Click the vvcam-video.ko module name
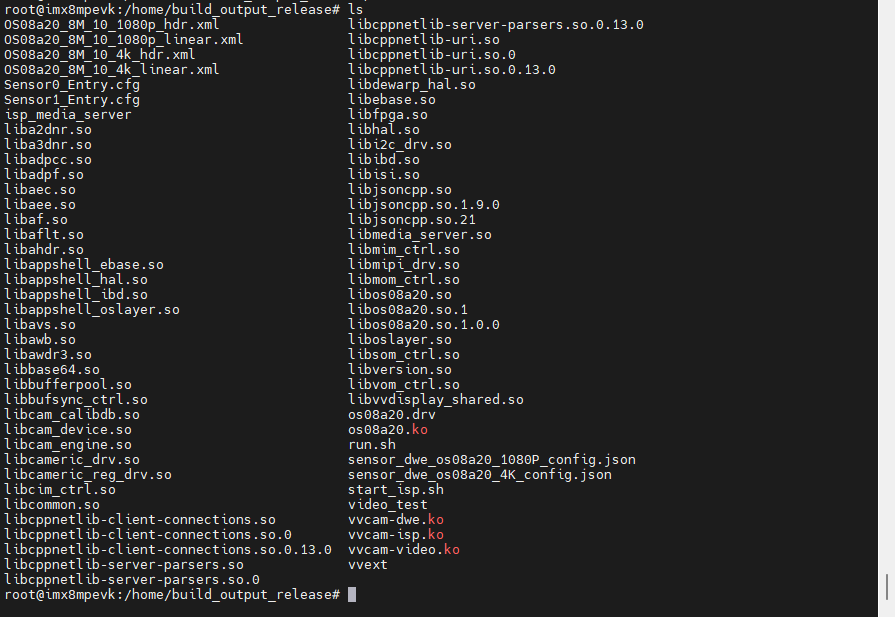895x617 pixels. 404,550
